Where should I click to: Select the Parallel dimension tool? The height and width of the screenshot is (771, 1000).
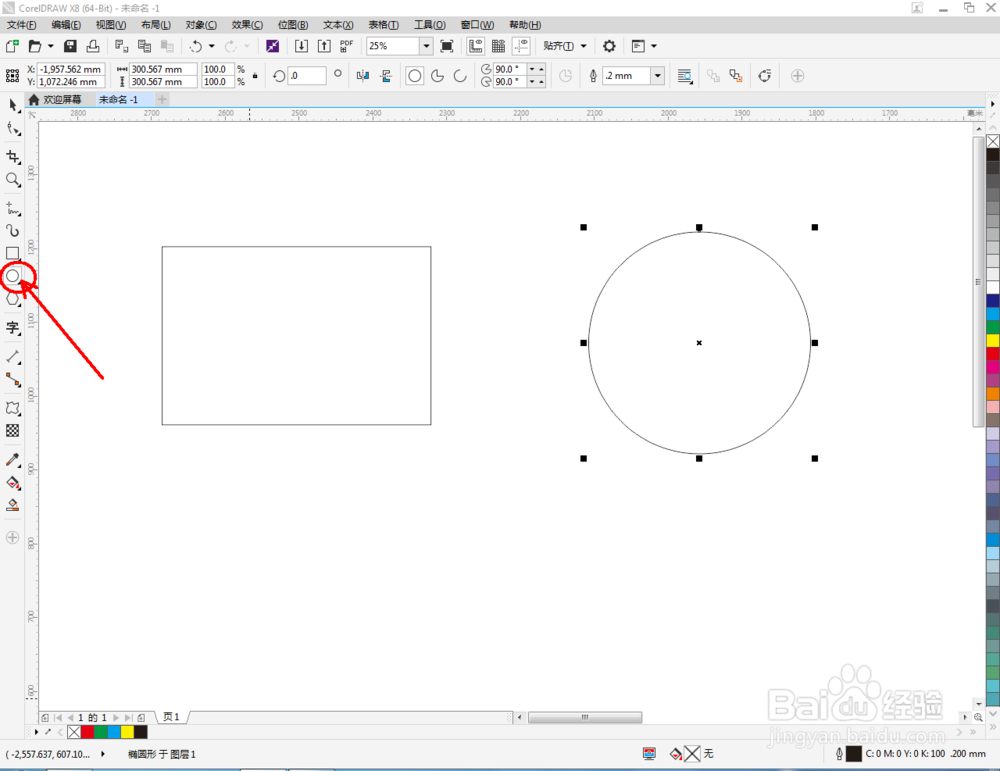[x=13, y=356]
